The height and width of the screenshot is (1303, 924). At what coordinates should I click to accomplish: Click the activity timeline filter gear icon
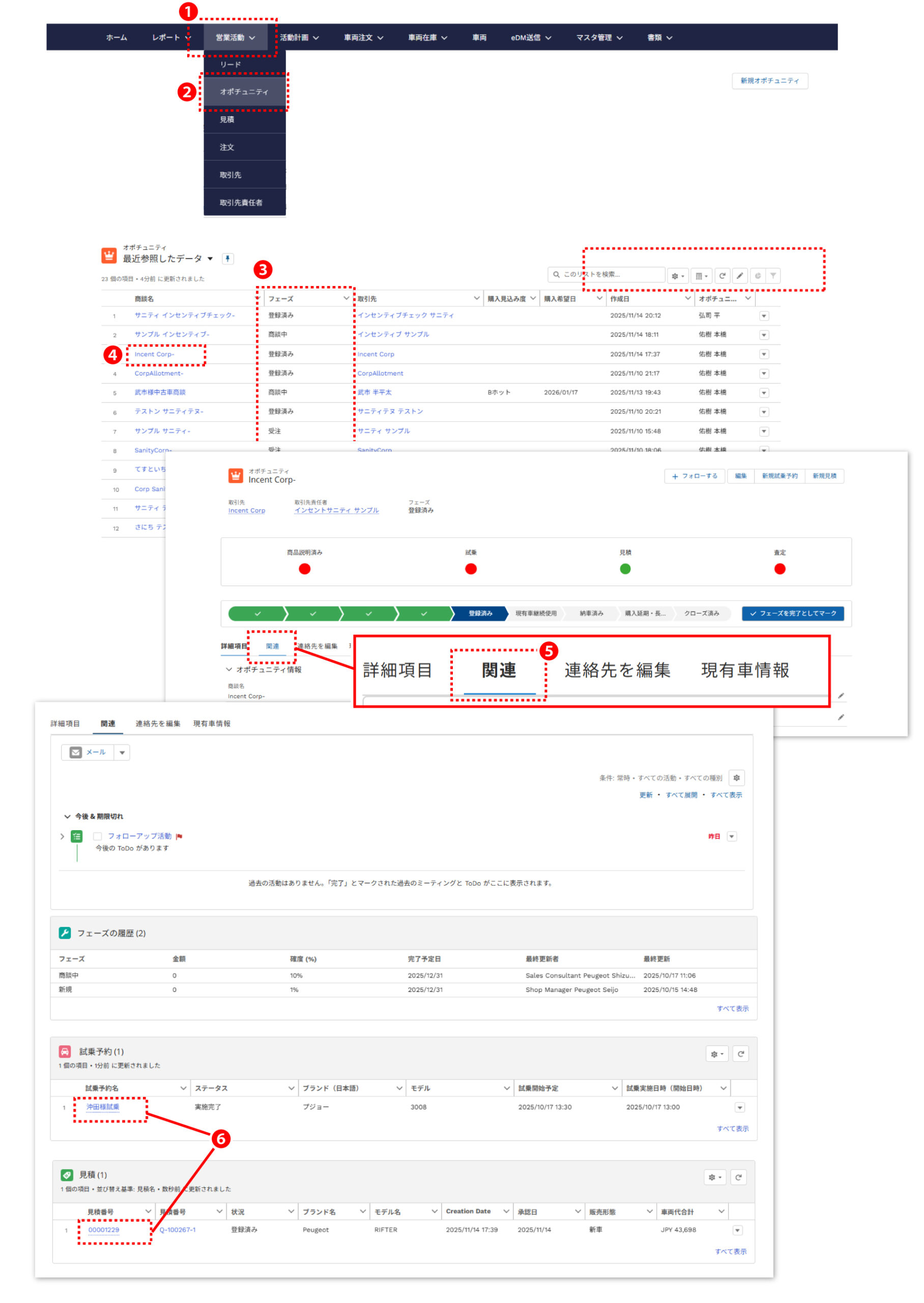coord(736,778)
